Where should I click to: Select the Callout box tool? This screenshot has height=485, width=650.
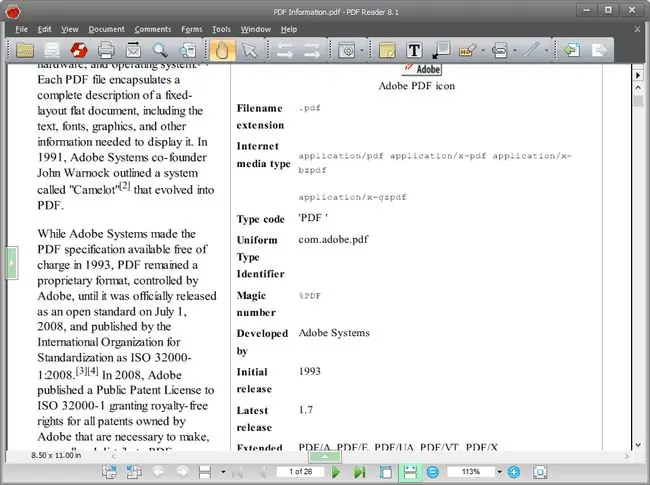(x=441, y=50)
